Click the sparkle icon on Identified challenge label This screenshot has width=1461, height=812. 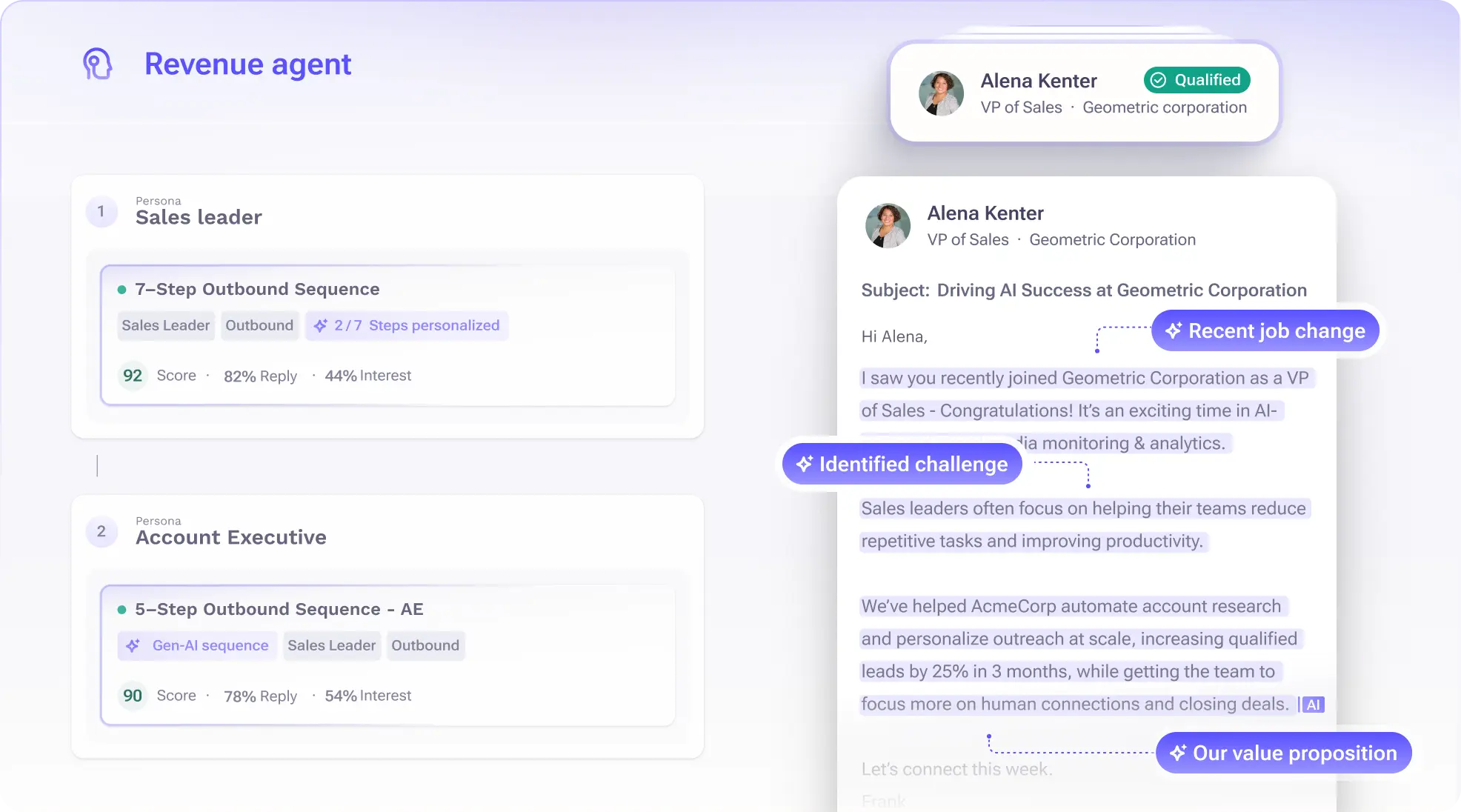point(804,464)
